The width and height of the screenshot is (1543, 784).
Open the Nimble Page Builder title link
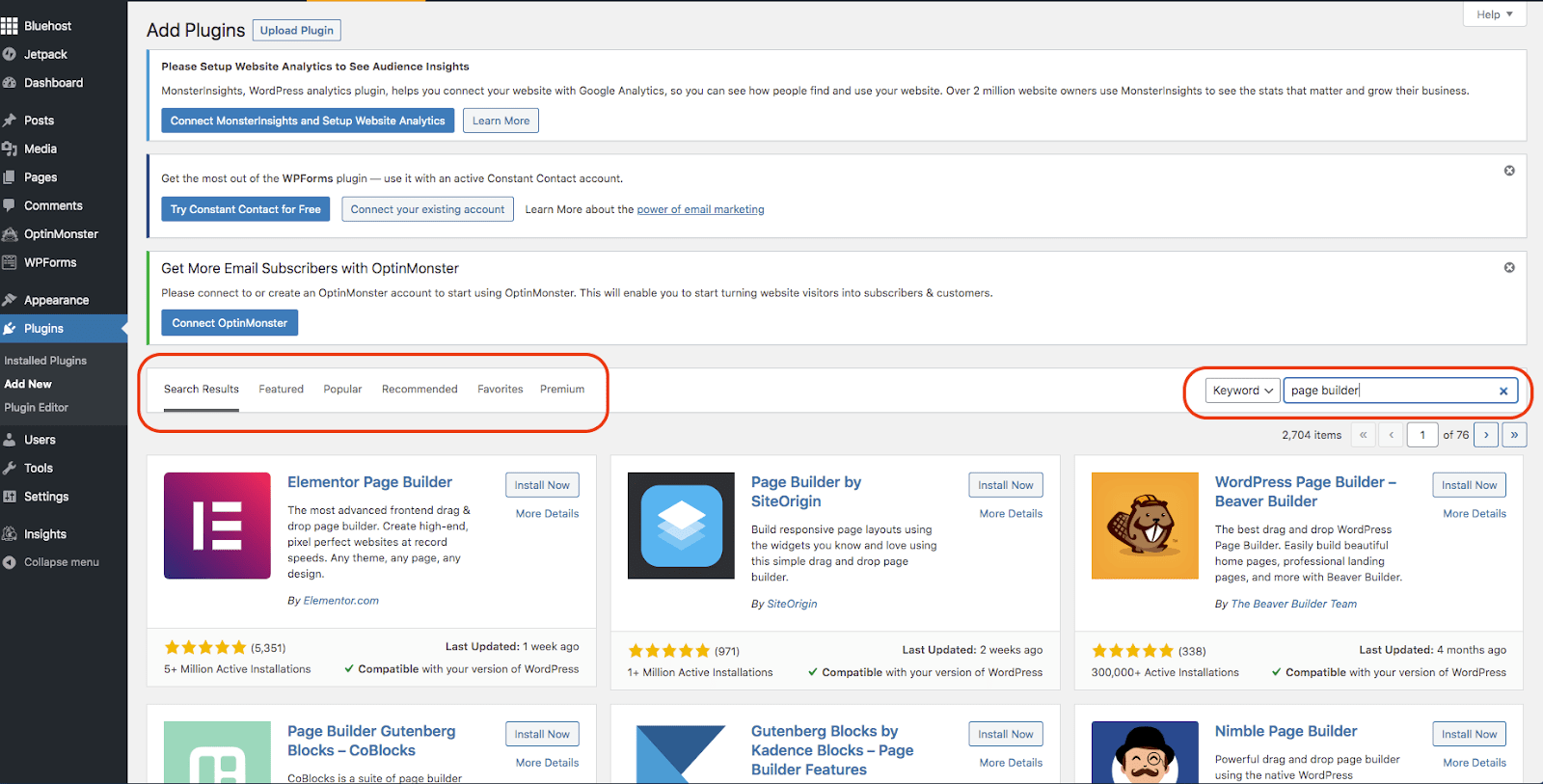[x=1286, y=731]
